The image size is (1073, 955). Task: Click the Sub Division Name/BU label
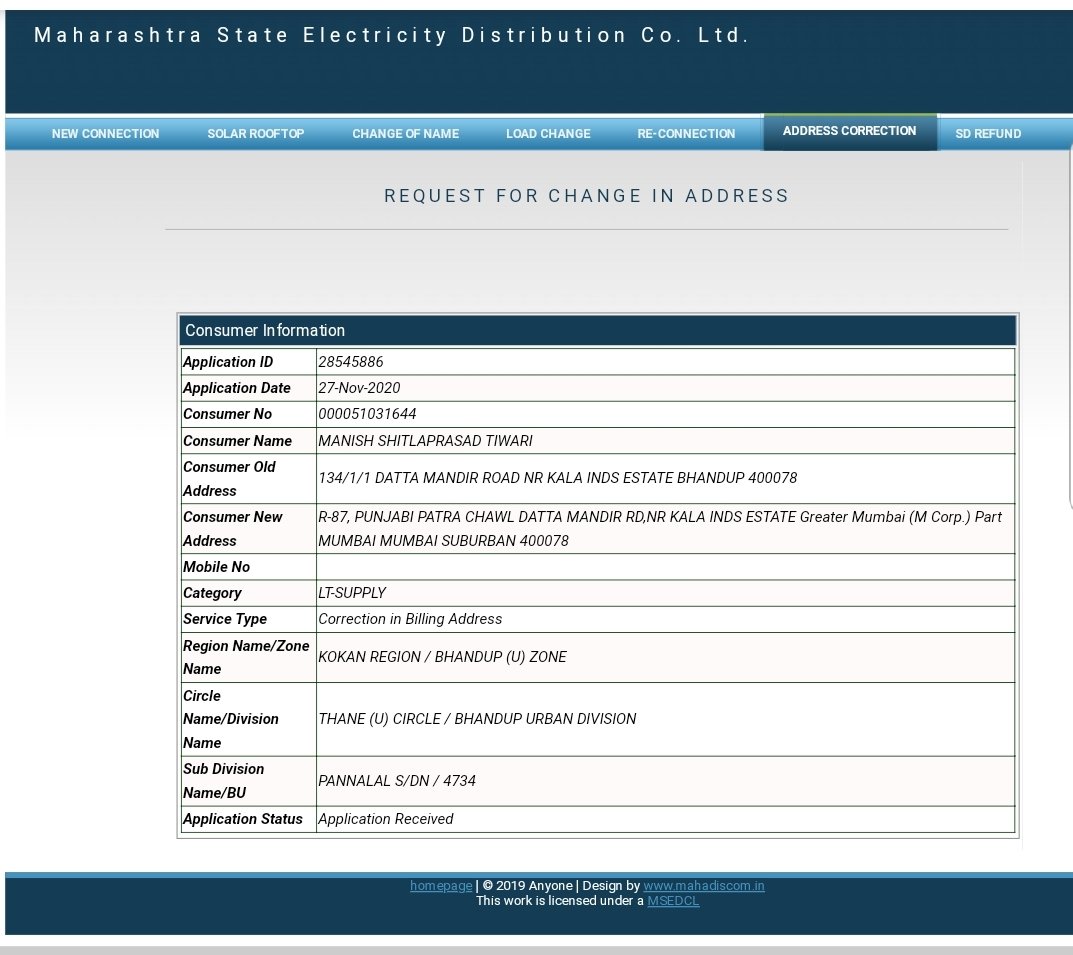point(223,781)
